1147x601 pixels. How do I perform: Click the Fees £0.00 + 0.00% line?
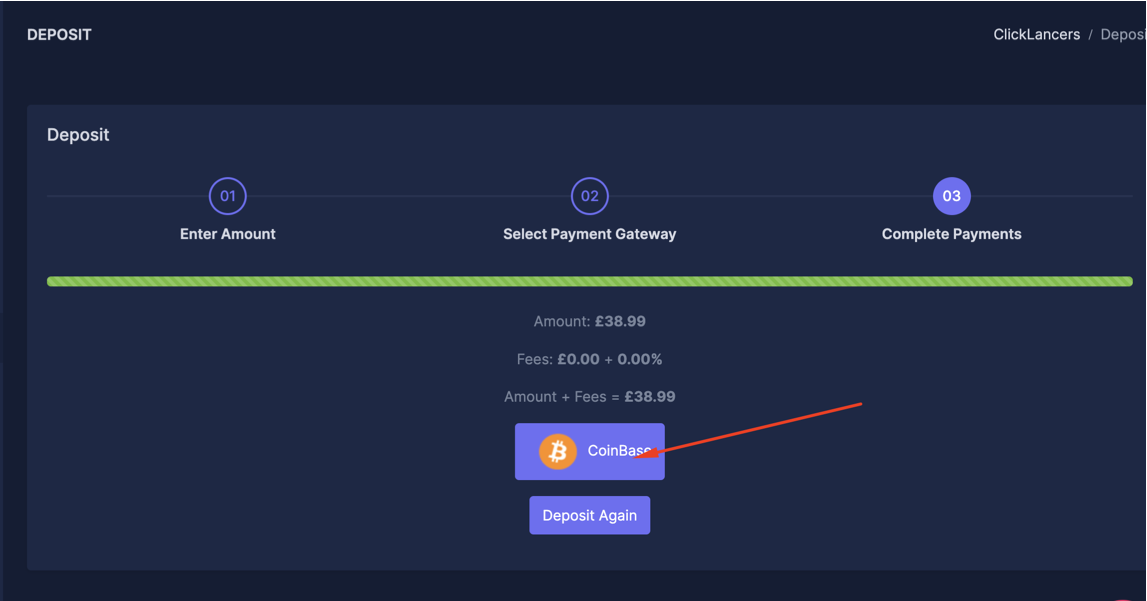click(590, 359)
